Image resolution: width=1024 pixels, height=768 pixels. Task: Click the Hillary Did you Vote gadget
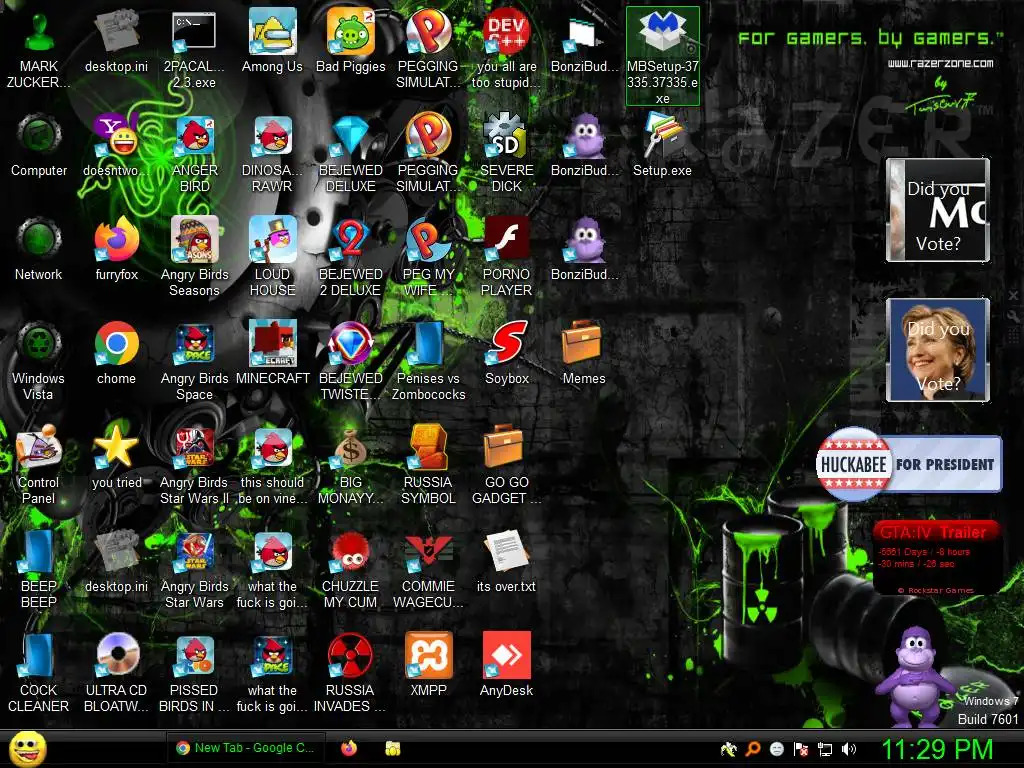pos(938,350)
